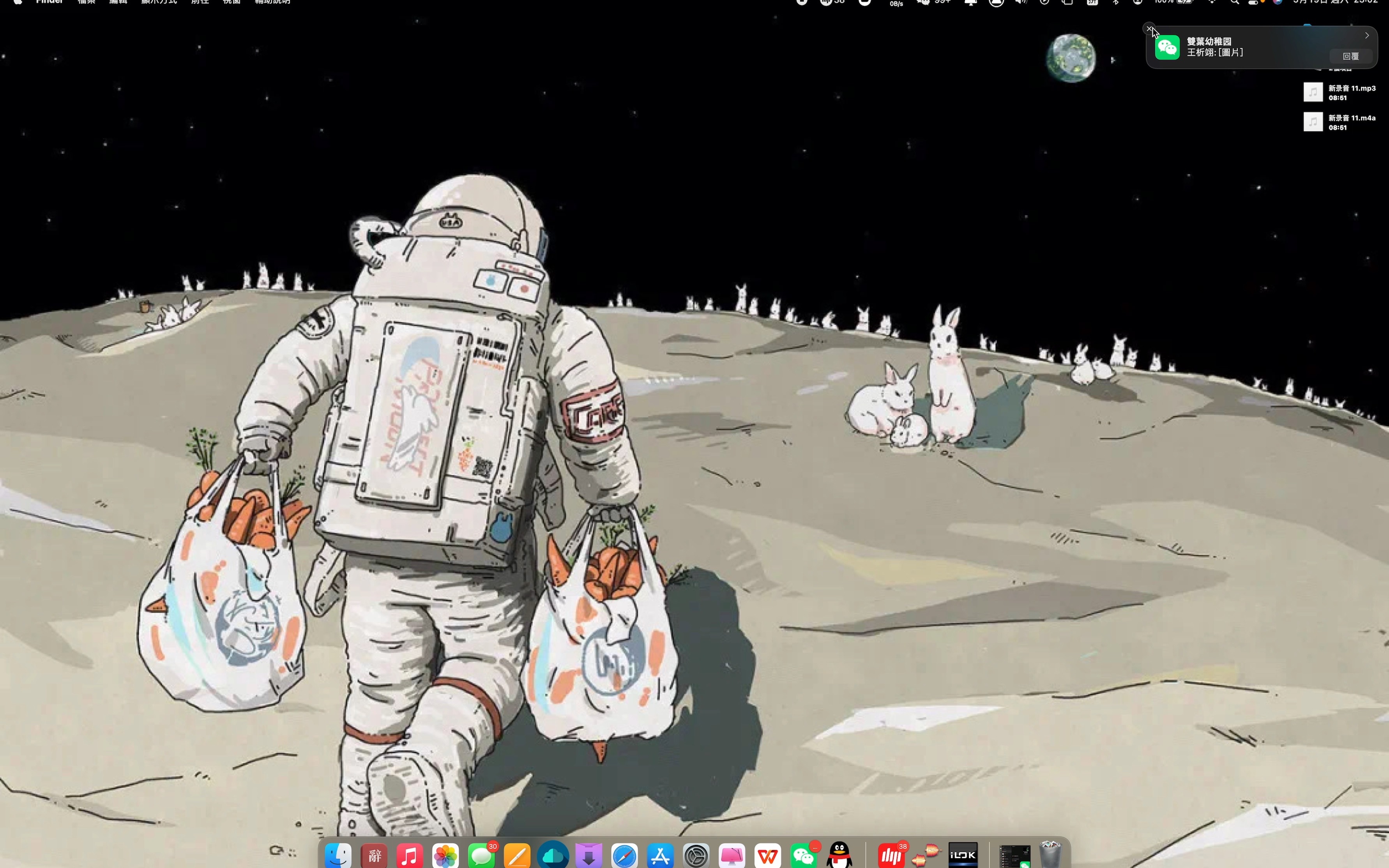This screenshot has width=1389, height=868.
Task: Open red sound-bars app with badge 38
Action: point(891,856)
